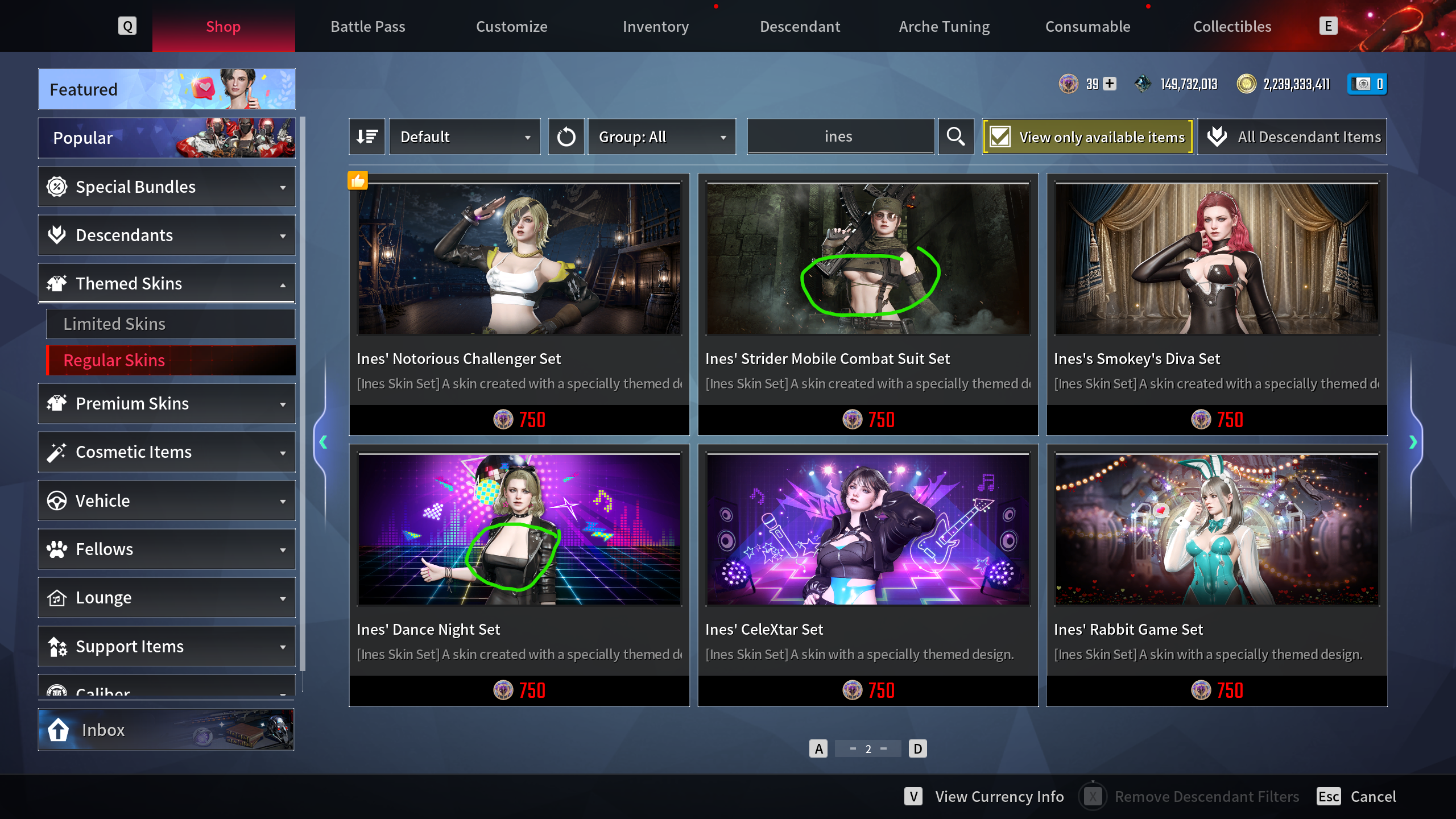Open Ines' Notorious Challenger Set thumbnail
This screenshot has height=819, width=1456.
click(x=519, y=258)
